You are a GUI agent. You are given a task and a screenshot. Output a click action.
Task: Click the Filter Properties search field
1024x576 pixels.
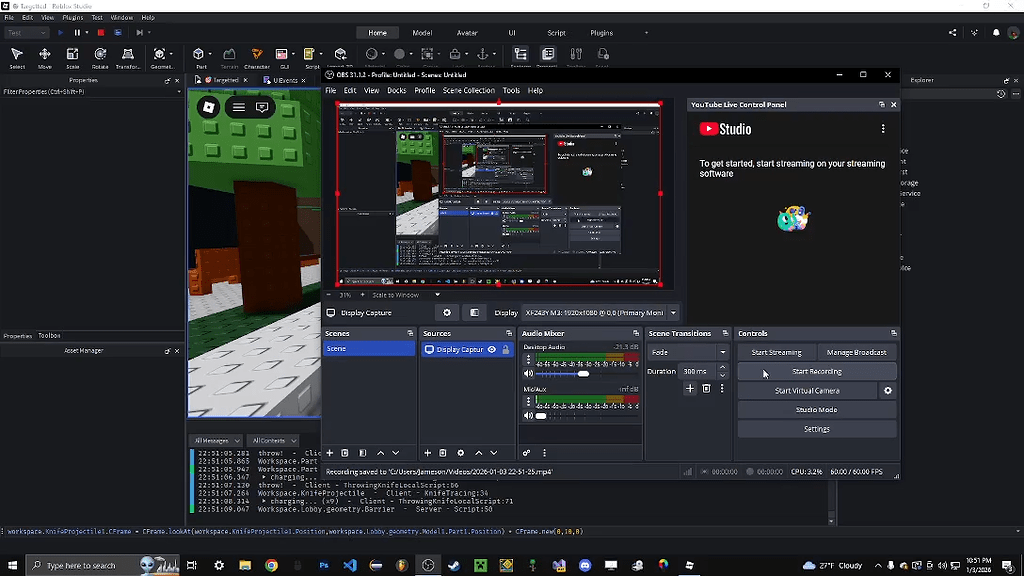click(x=90, y=92)
